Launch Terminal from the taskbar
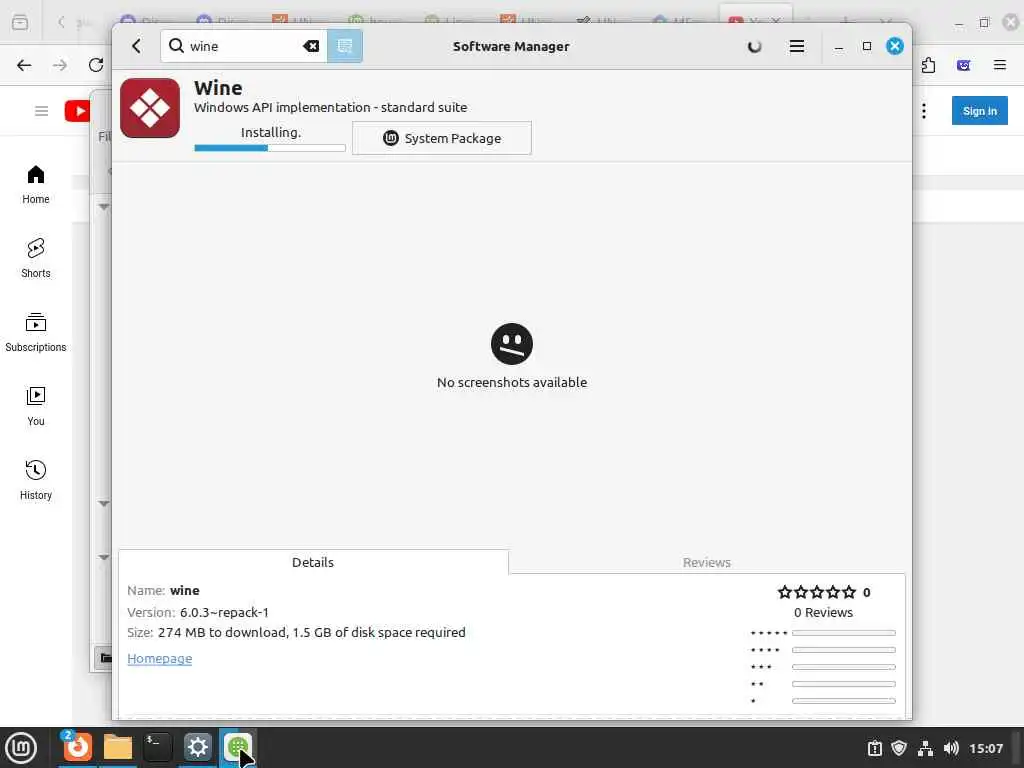Image resolution: width=1024 pixels, height=768 pixels. coord(157,747)
